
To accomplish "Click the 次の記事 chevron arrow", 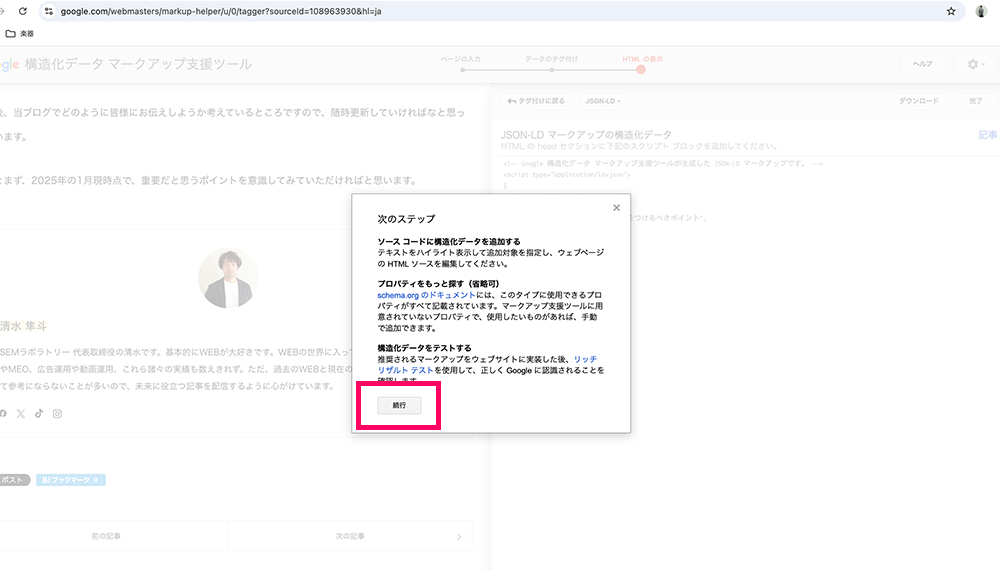I will click(x=459, y=537).
